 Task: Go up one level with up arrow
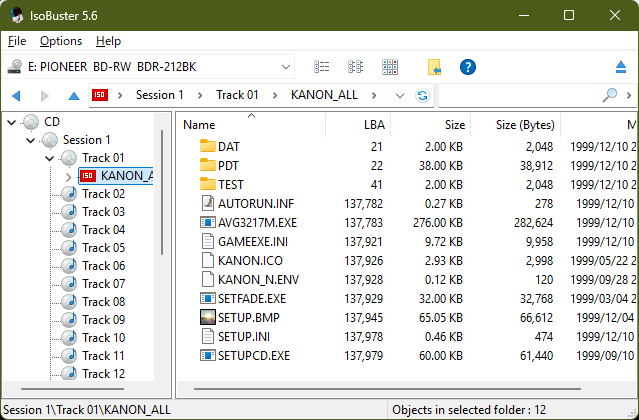[x=74, y=96]
